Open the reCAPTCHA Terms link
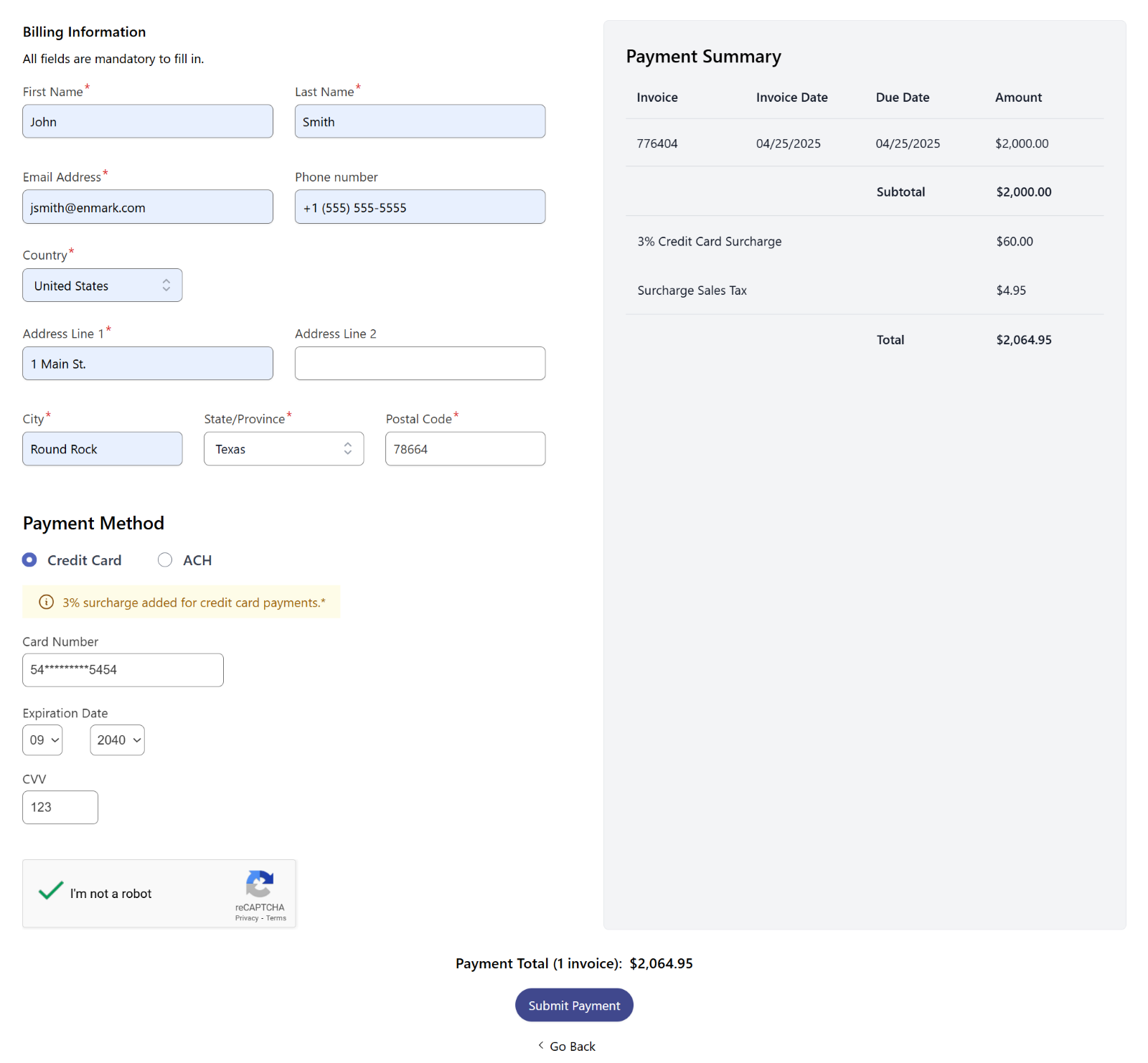 276,917
